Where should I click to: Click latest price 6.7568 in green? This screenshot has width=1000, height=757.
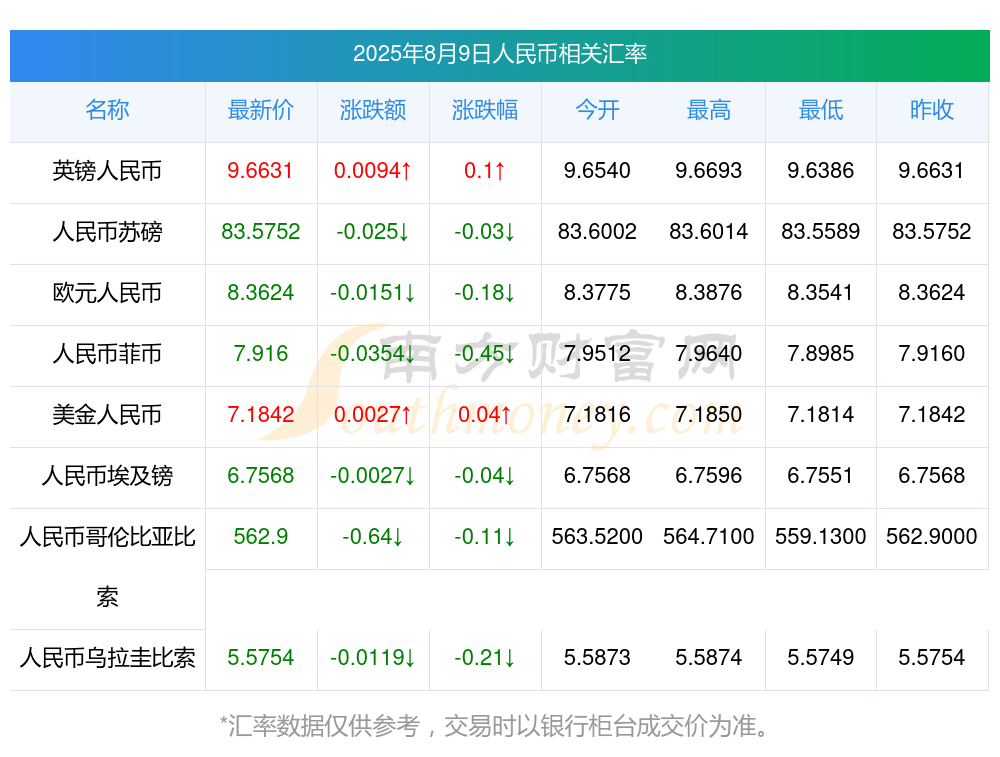261,476
